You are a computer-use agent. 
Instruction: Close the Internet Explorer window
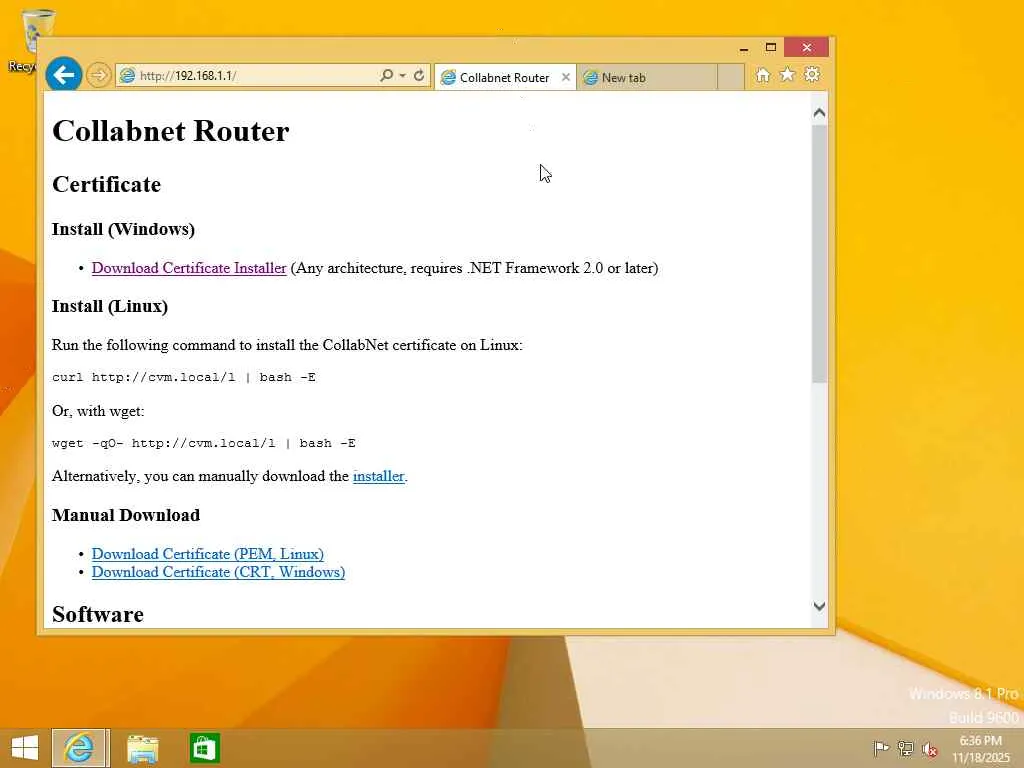pyautogui.click(x=807, y=48)
